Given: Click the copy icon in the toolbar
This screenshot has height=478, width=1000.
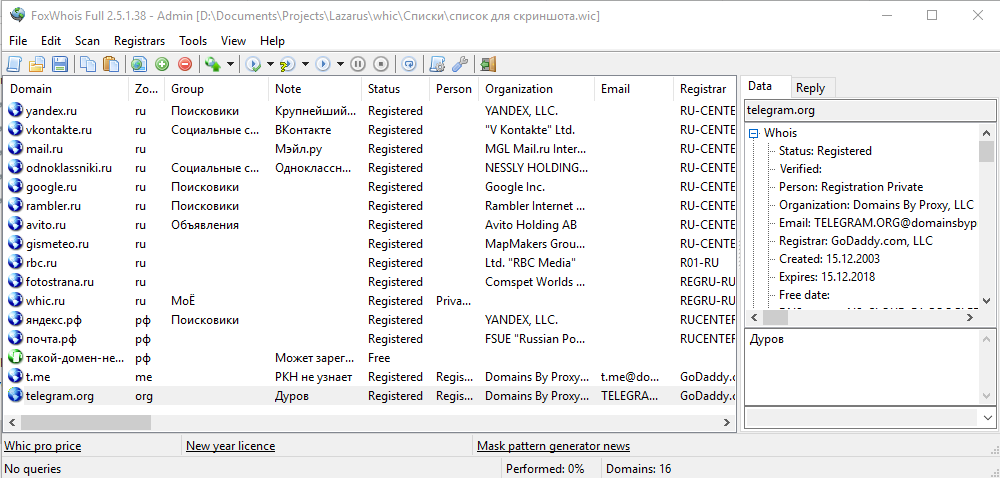Looking at the screenshot, I should click(88, 64).
